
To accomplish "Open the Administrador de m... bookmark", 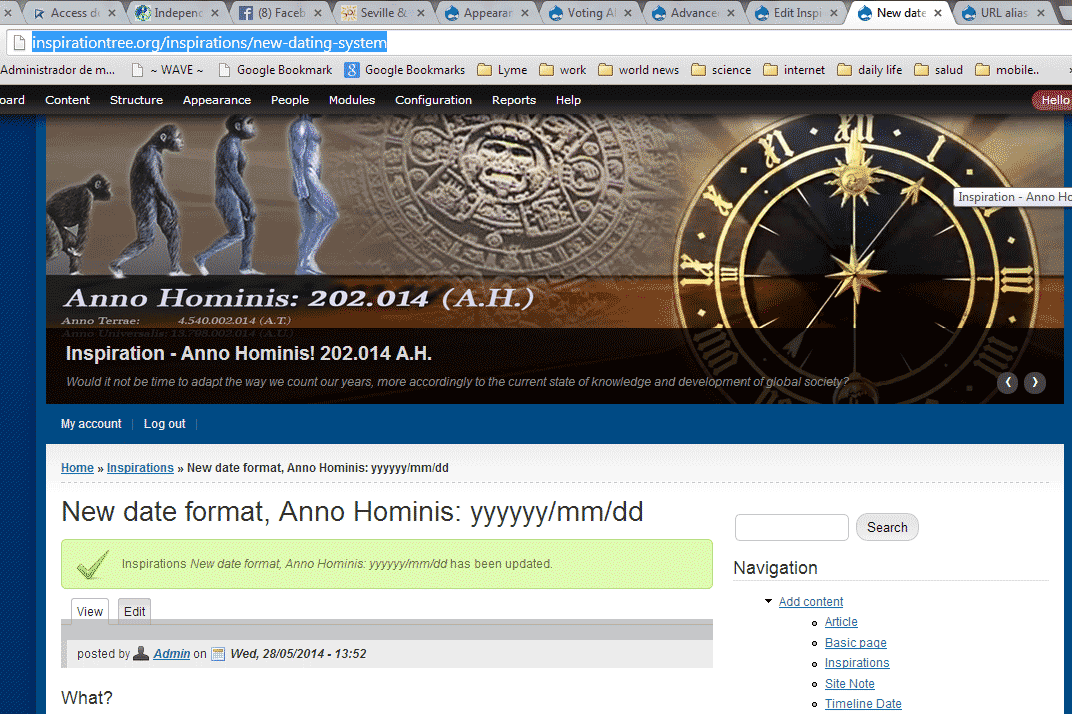I will [x=57, y=70].
